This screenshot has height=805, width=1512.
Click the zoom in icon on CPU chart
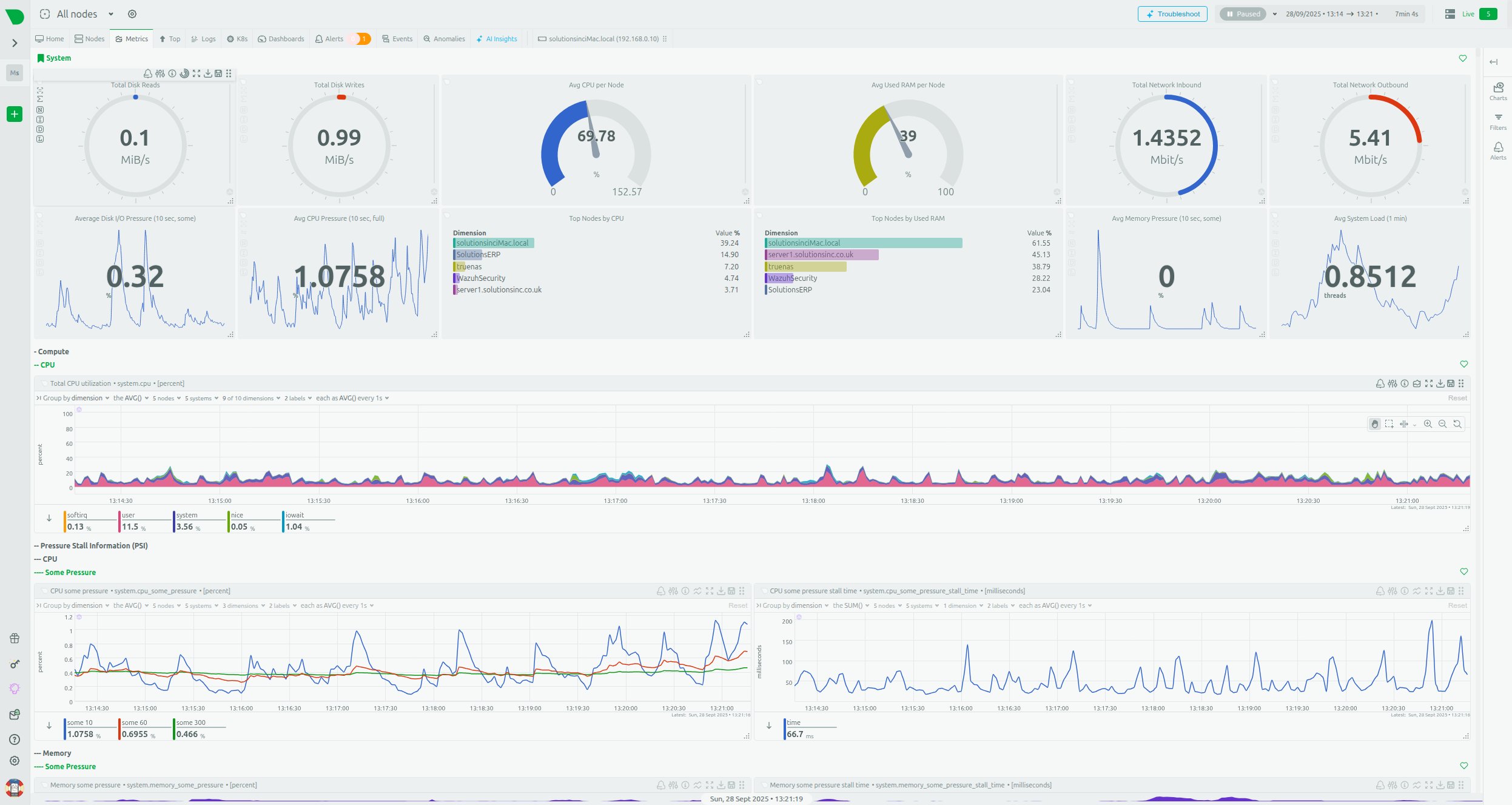tap(1428, 424)
